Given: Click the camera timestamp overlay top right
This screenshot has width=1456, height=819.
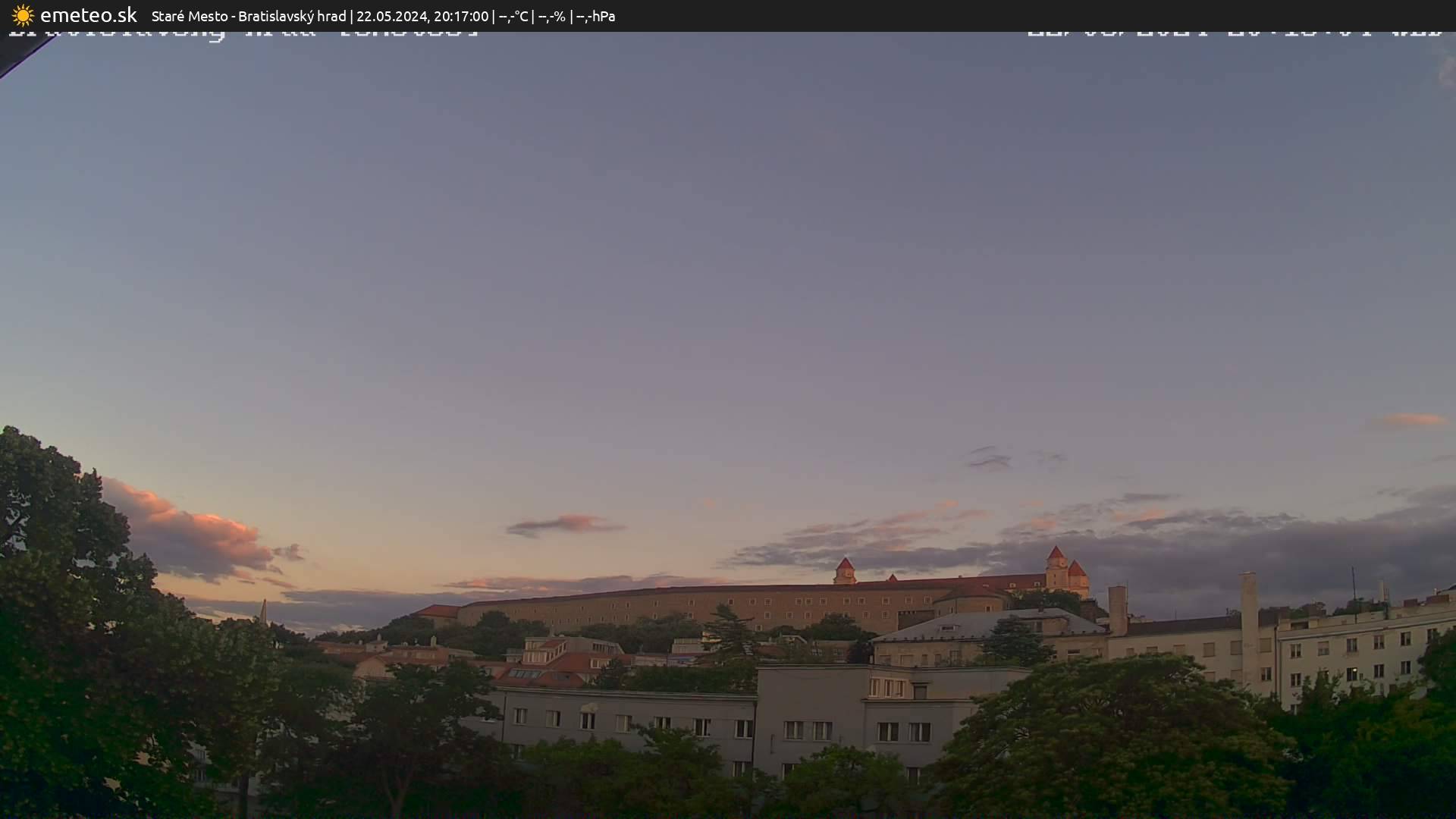Looking at the screenshot, I should point(1234,33).
